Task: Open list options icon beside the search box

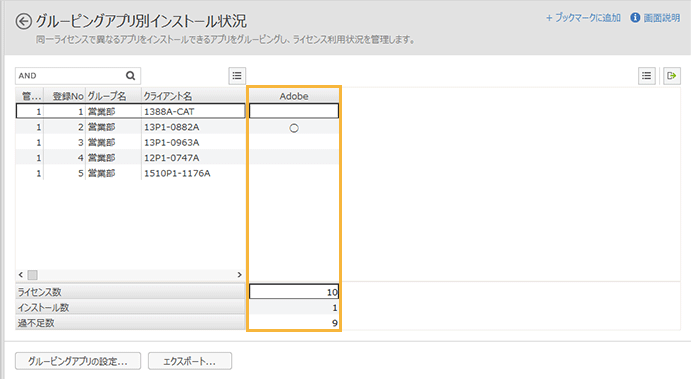Action: [x=237, y=76]
